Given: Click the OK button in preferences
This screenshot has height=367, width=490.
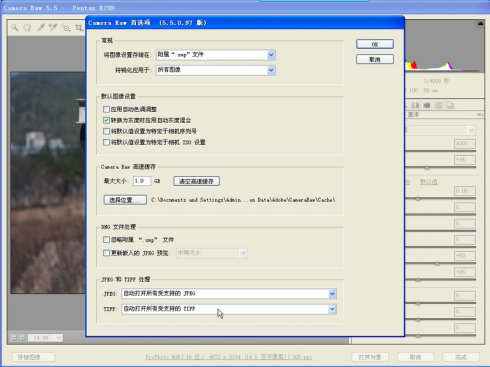Looking at the screenshot, I should click(375, 44).
